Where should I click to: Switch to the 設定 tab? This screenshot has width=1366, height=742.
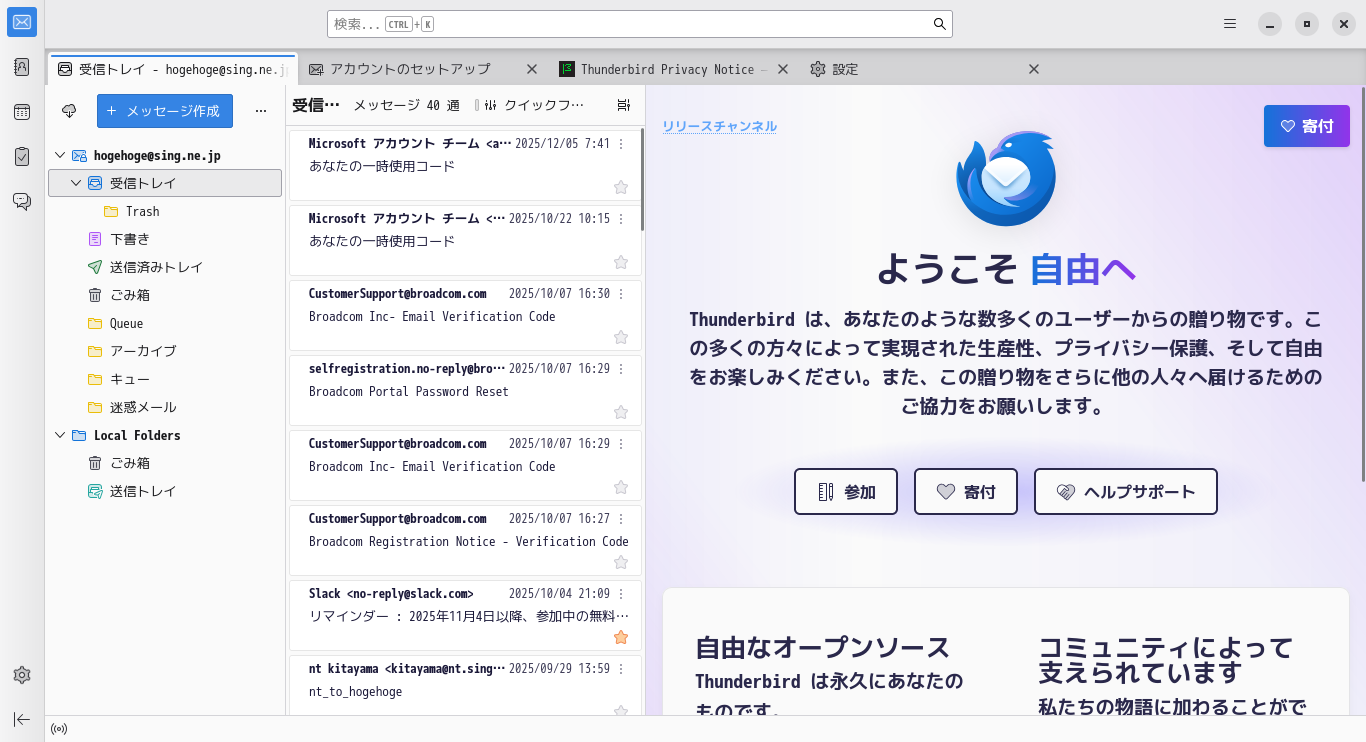924,69
